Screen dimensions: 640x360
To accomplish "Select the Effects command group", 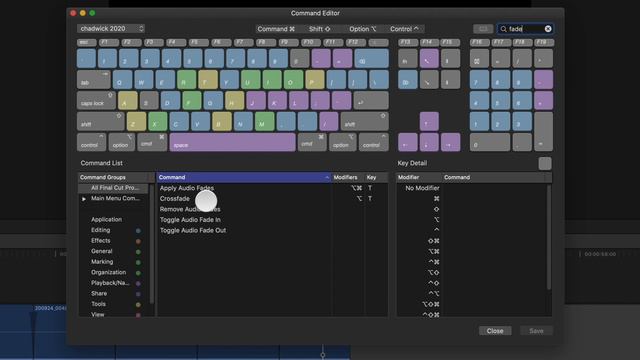I will (100, 241).
